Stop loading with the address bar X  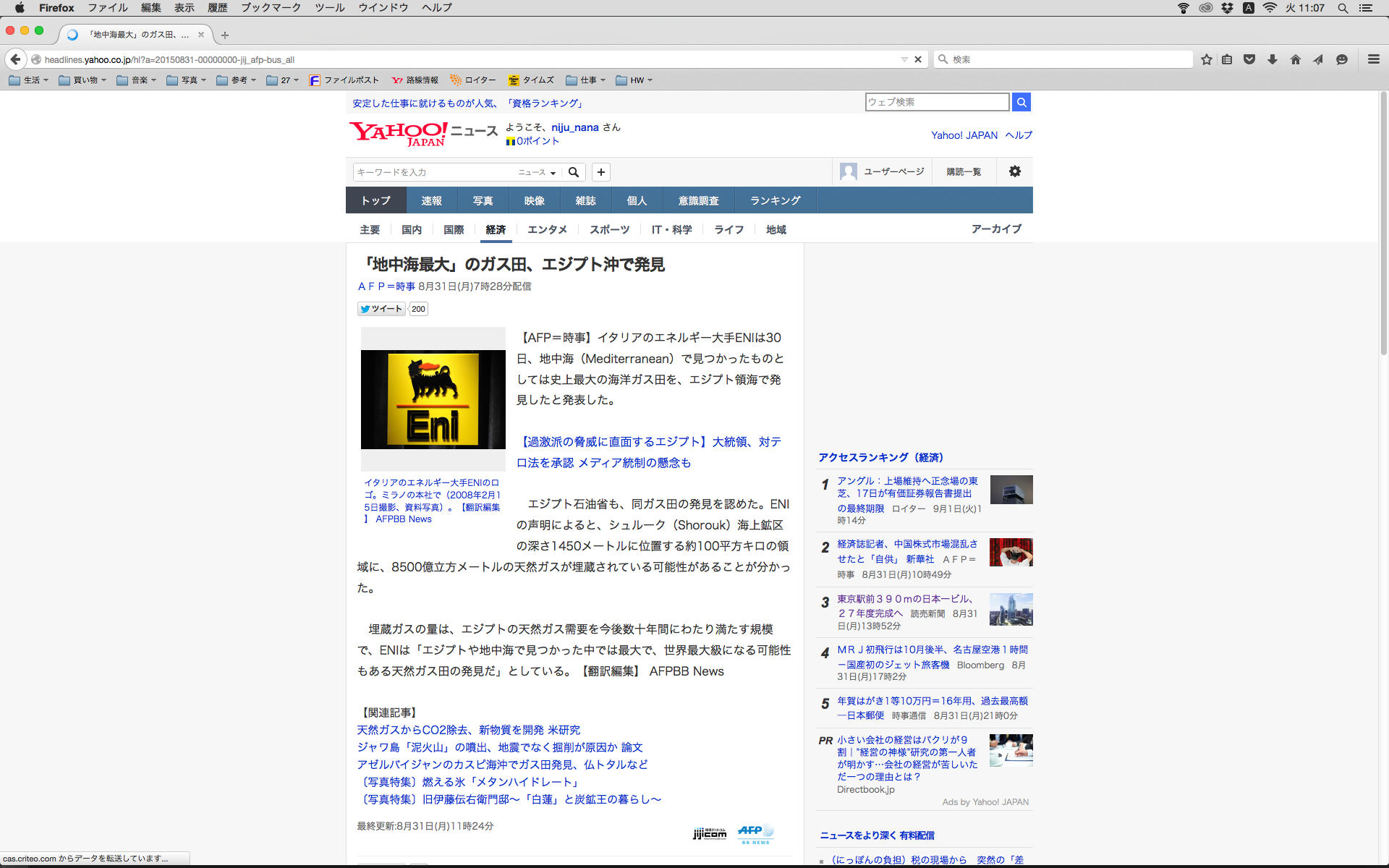coord(918,59)
